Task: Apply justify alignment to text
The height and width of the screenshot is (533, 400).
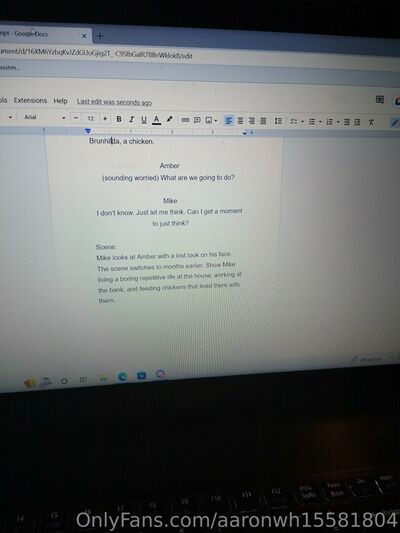Action: [x=263, y=121]
